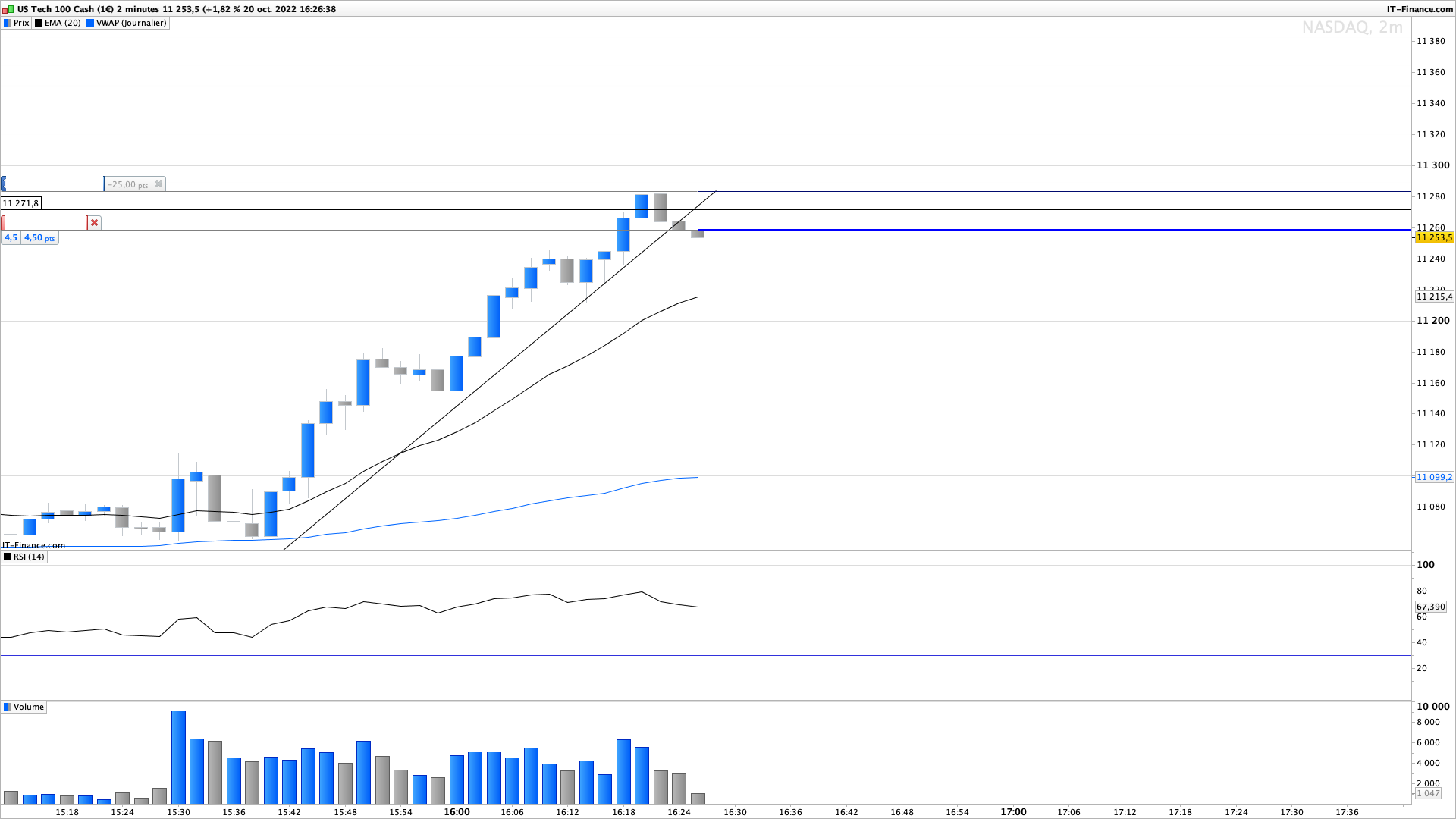Click the blue VWAP color icon
The image size is (1456, 819).
tap(90, 24)
